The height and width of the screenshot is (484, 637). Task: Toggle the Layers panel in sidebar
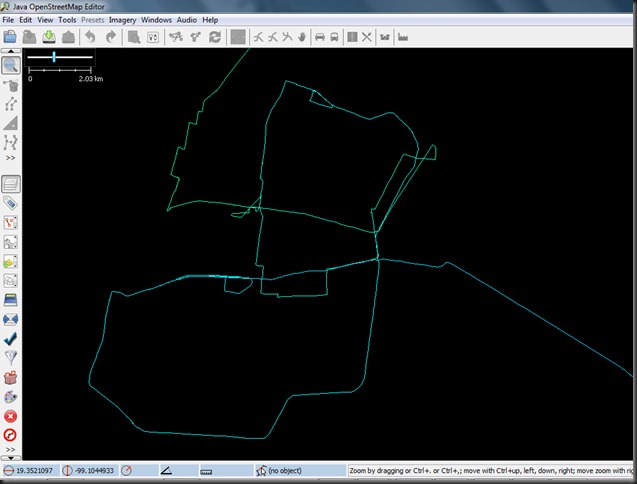point(11,184)
